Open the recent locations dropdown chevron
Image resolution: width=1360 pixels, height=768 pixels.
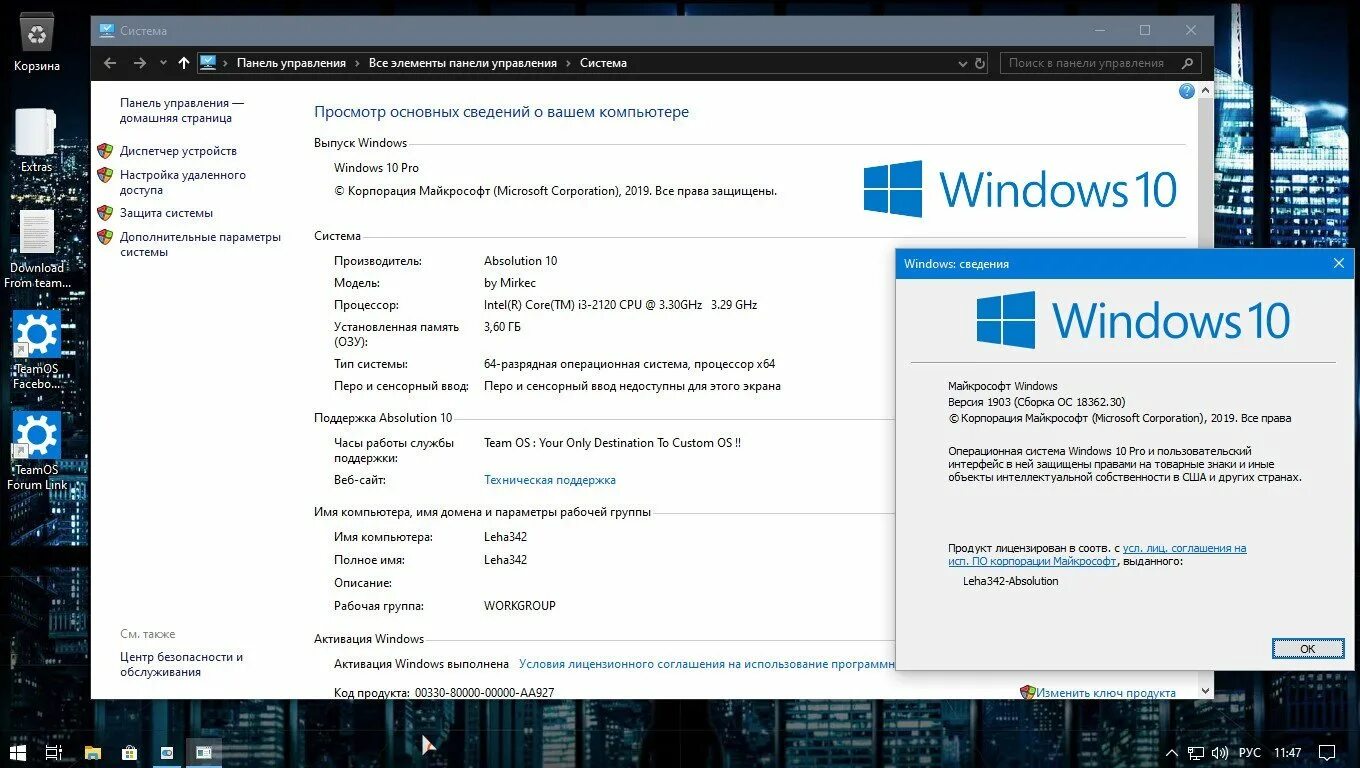(x=164, y=63)
